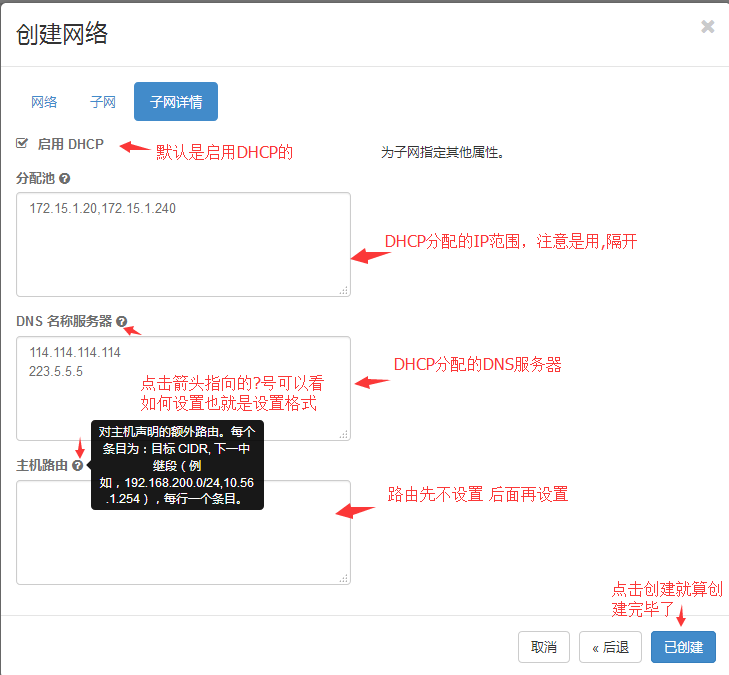
Task: Click the 114.114.114.114 DNS entry line
Action: [x=75, y=353]
